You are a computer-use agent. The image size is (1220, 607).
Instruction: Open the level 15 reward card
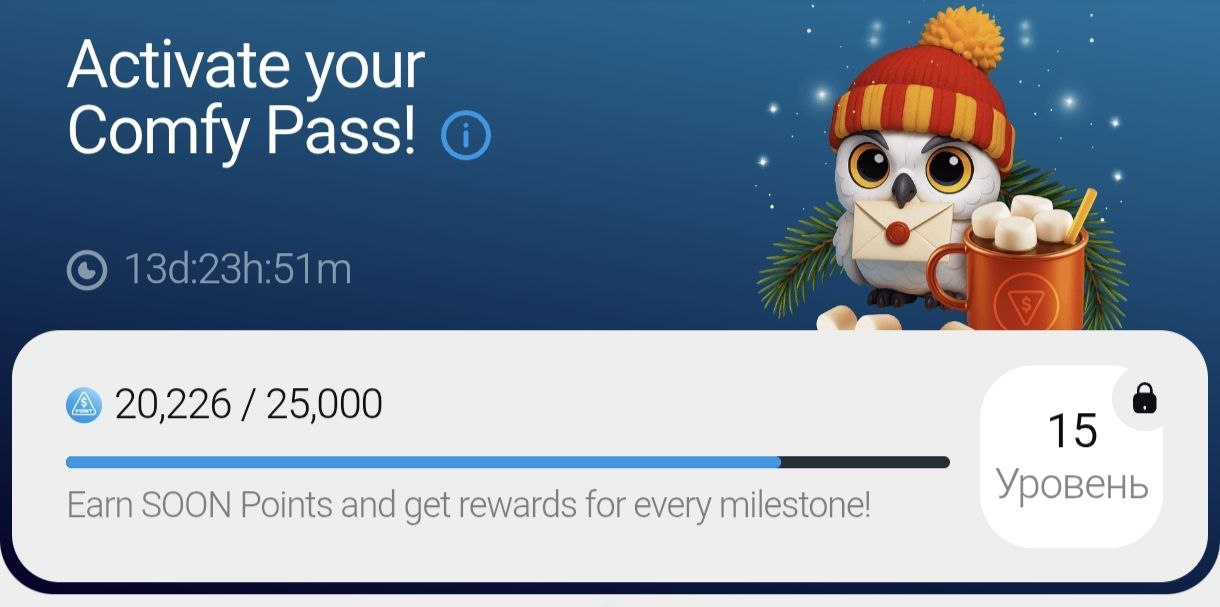(1072, 456)
